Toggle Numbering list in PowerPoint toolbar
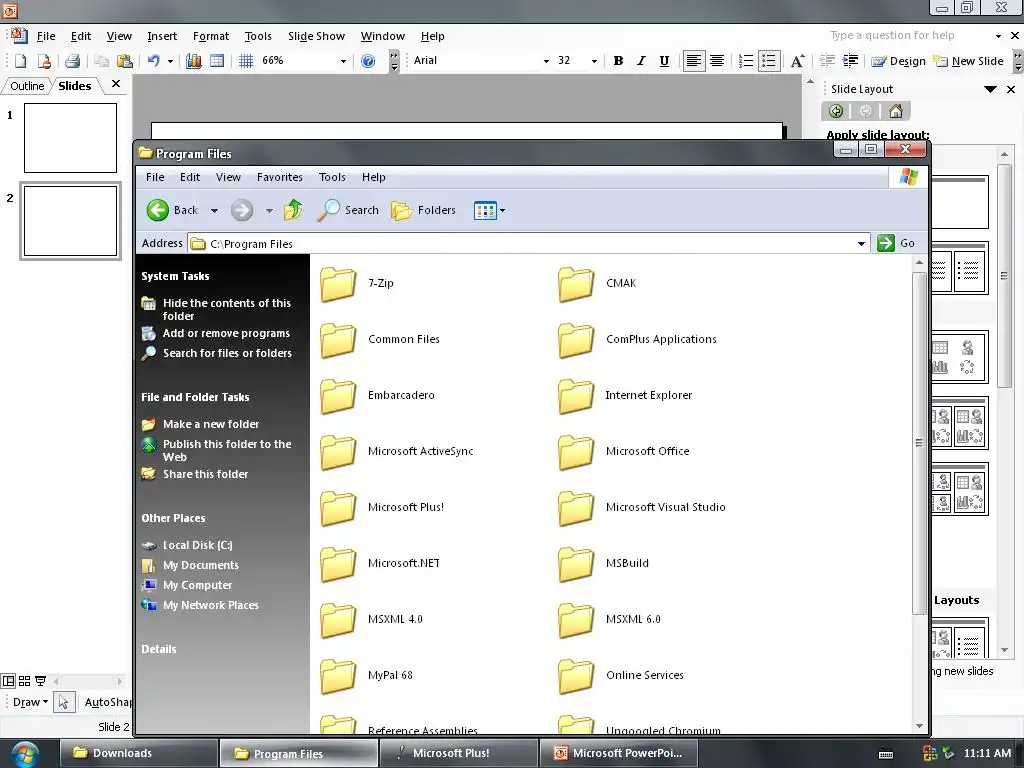The image size is (1024, 768). tap(745, 61)
